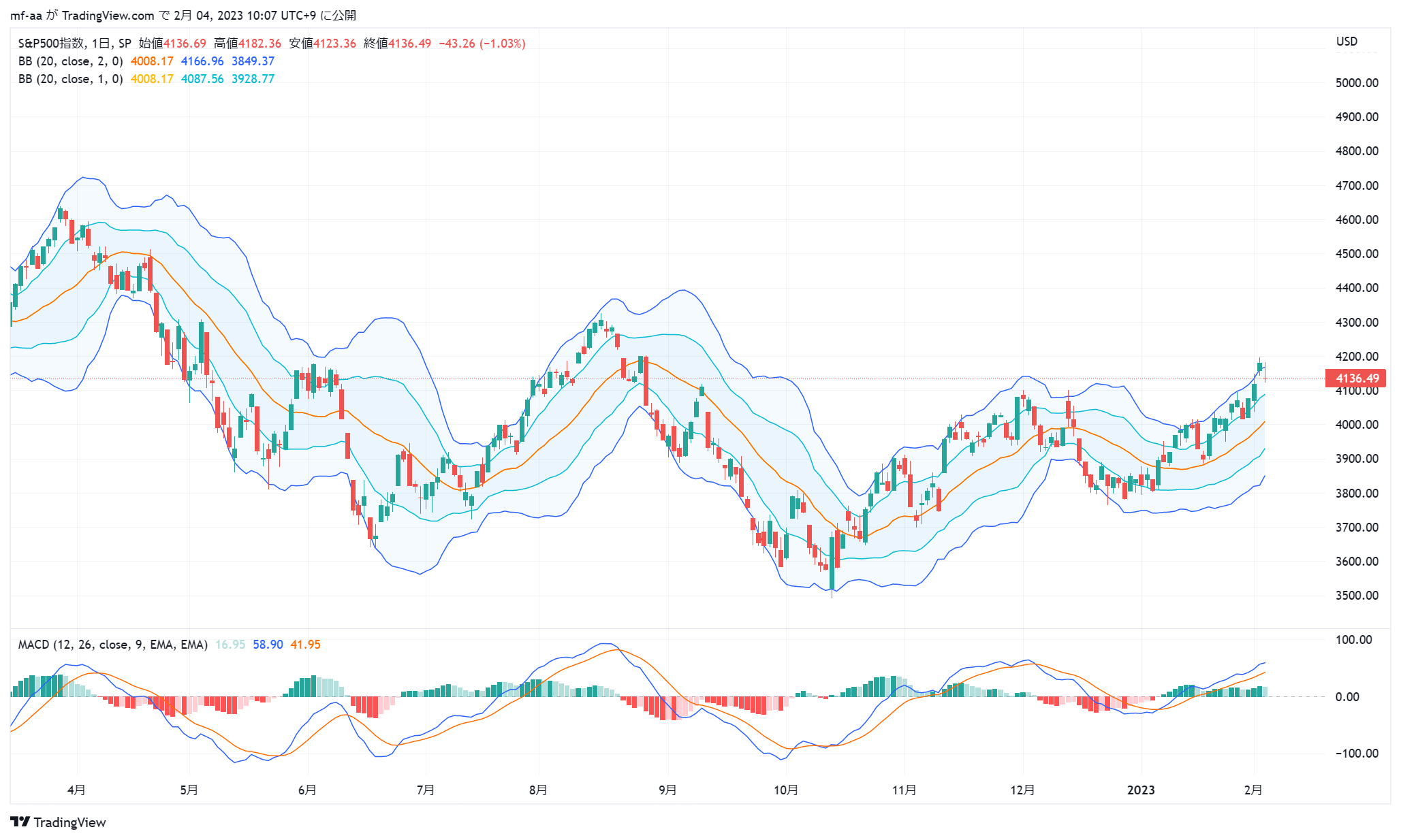Click the 4月 marker on the time axis
Viewport: 1401px width, 840px height.
point(76,790)
